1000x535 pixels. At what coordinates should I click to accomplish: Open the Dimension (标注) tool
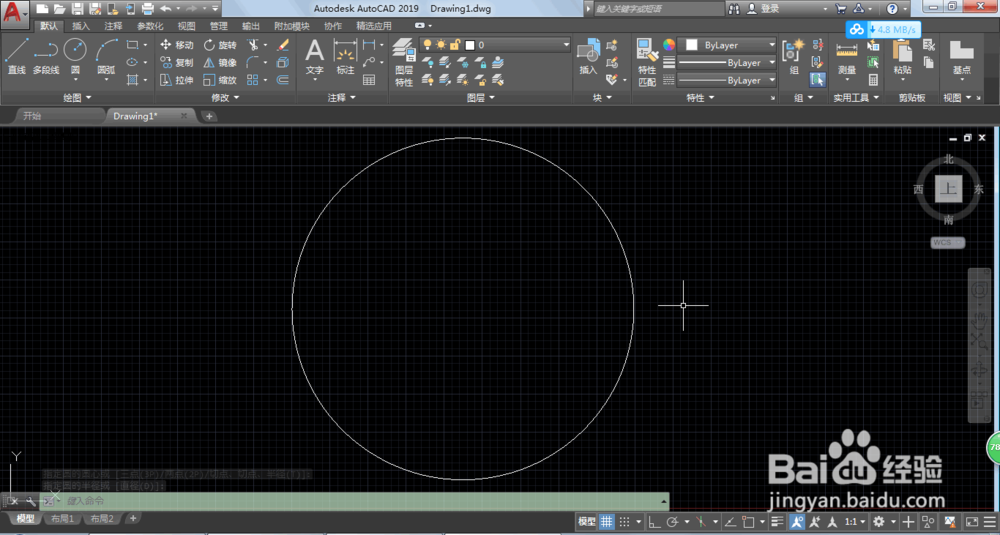tap(345, 56)
